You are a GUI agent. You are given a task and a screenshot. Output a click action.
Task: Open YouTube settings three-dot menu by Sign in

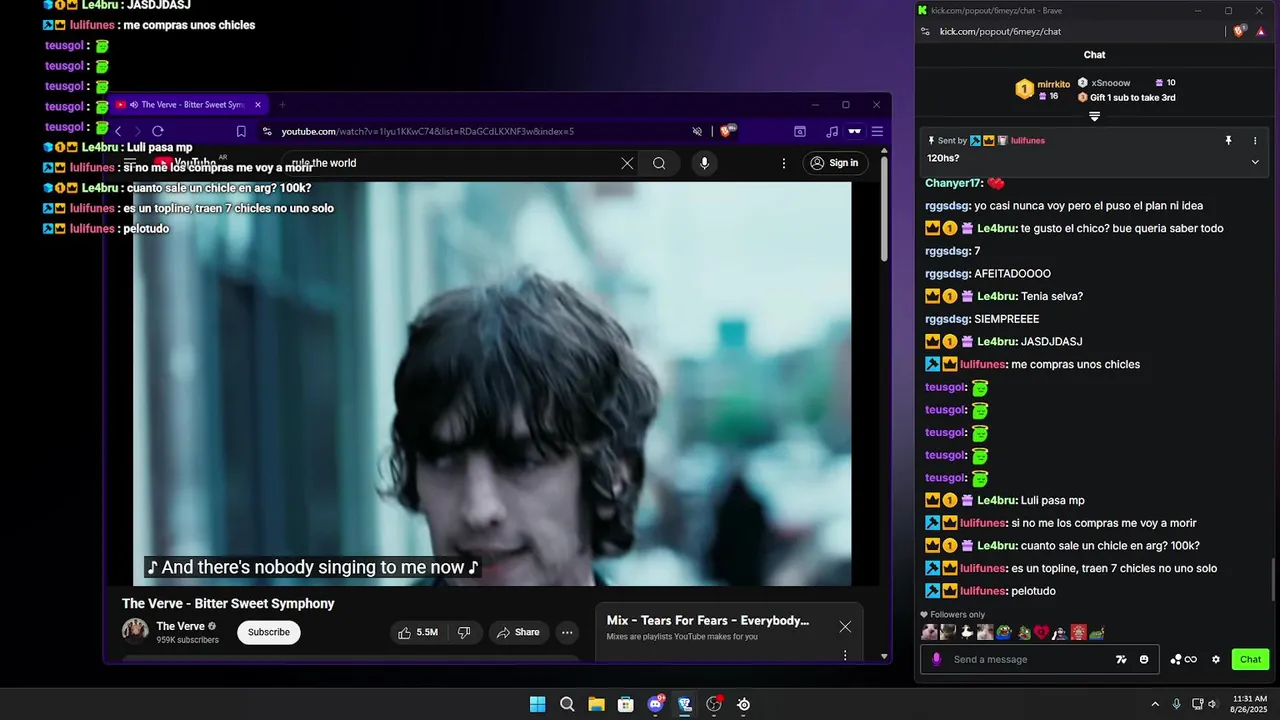coord(784,163)
